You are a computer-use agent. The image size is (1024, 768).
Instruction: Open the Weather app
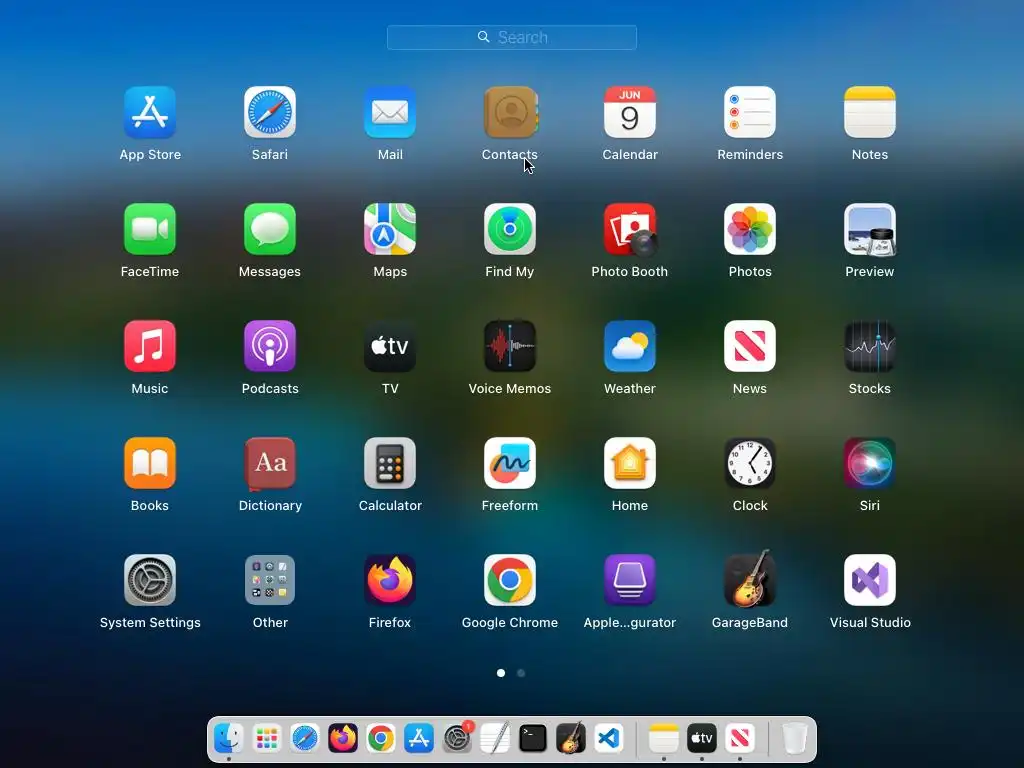(x=630, y=346)
